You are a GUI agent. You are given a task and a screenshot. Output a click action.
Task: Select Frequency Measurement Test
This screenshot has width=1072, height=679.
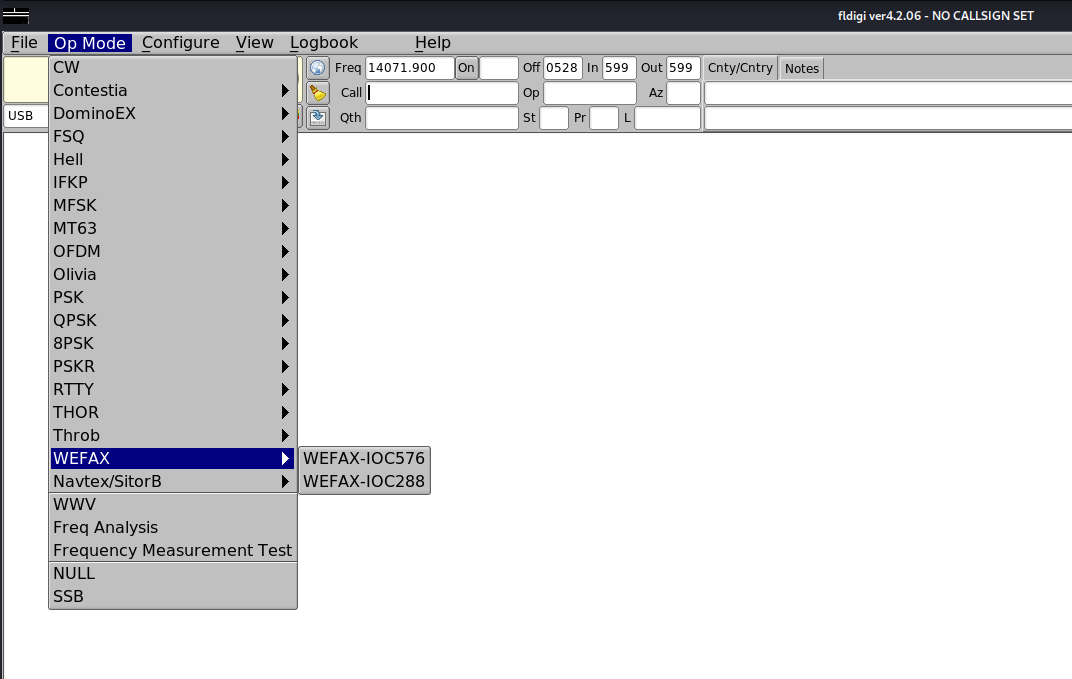[x=172, y=550]
